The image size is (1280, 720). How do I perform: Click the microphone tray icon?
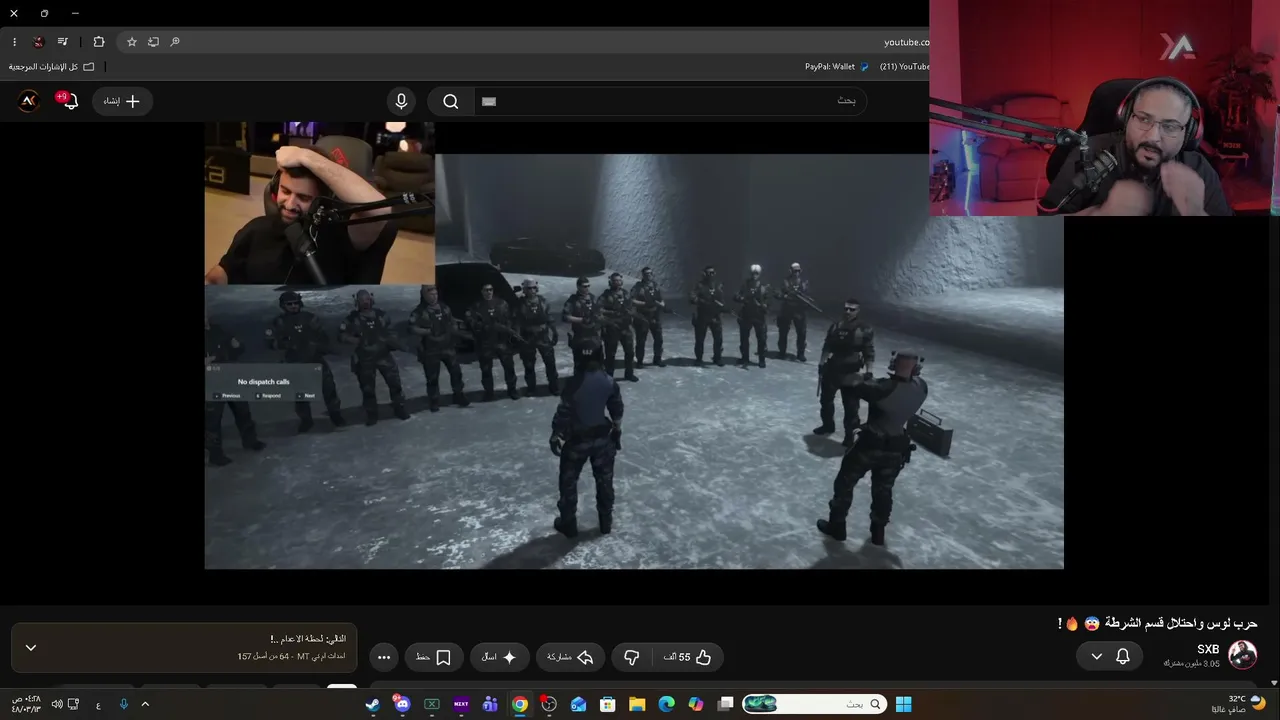point(124,704)
